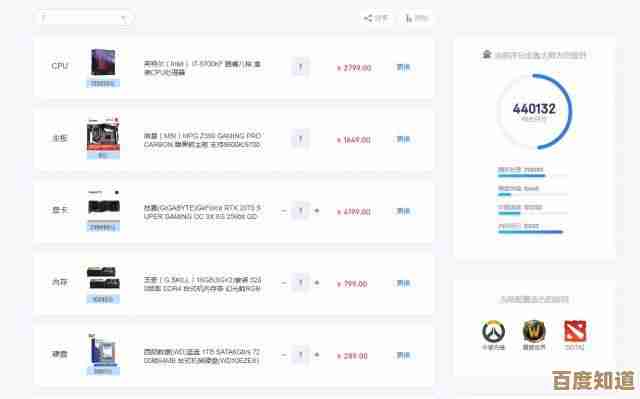Open the Gigabyte RTX 2070 Super graphics card thumbnail
Viewport: 640px width, 399px height.
click(x=104, y=206)
